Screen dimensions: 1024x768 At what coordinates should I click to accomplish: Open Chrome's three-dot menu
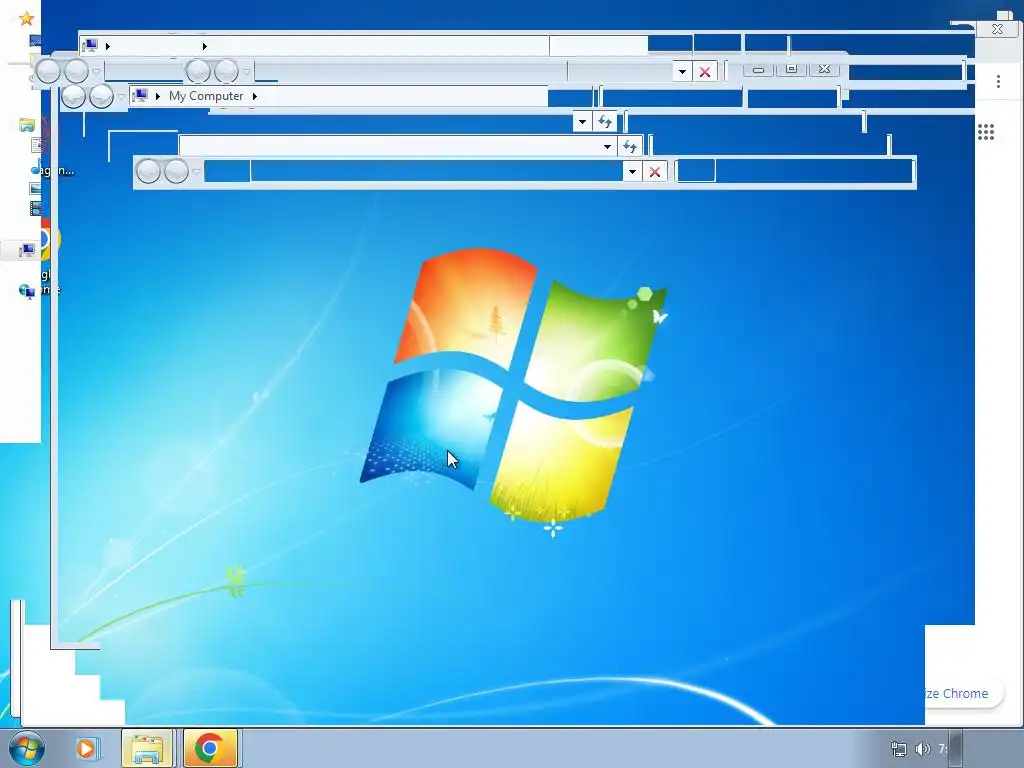click(998, 82)
